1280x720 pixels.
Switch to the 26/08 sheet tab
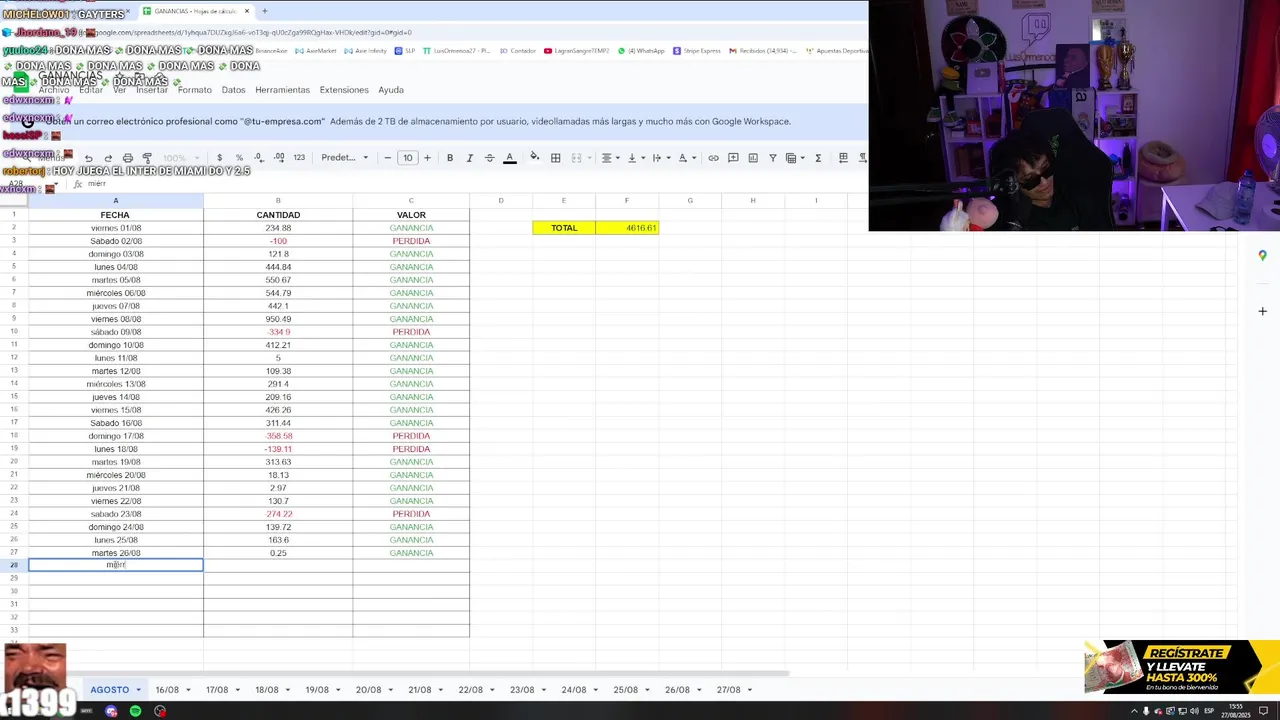pyautogui.click(x=677, y=690)
